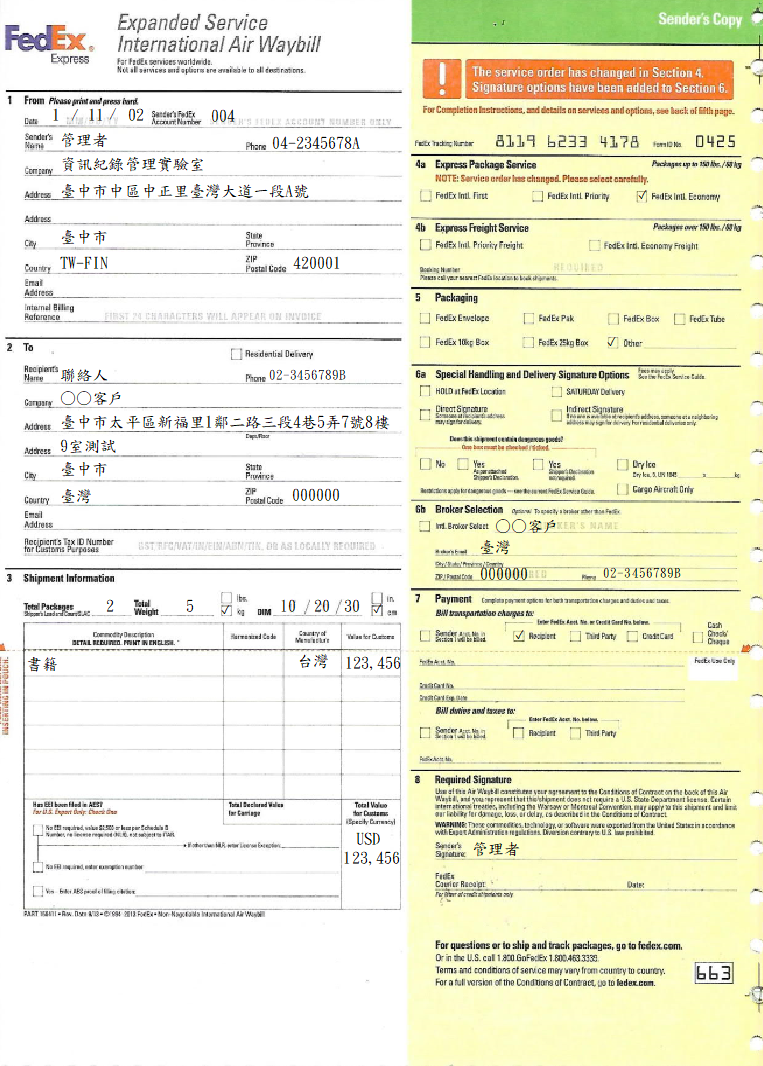Click the orange exclamation warning icon
This screenshot has width=763, height=1066.
[x=441, y=78]
